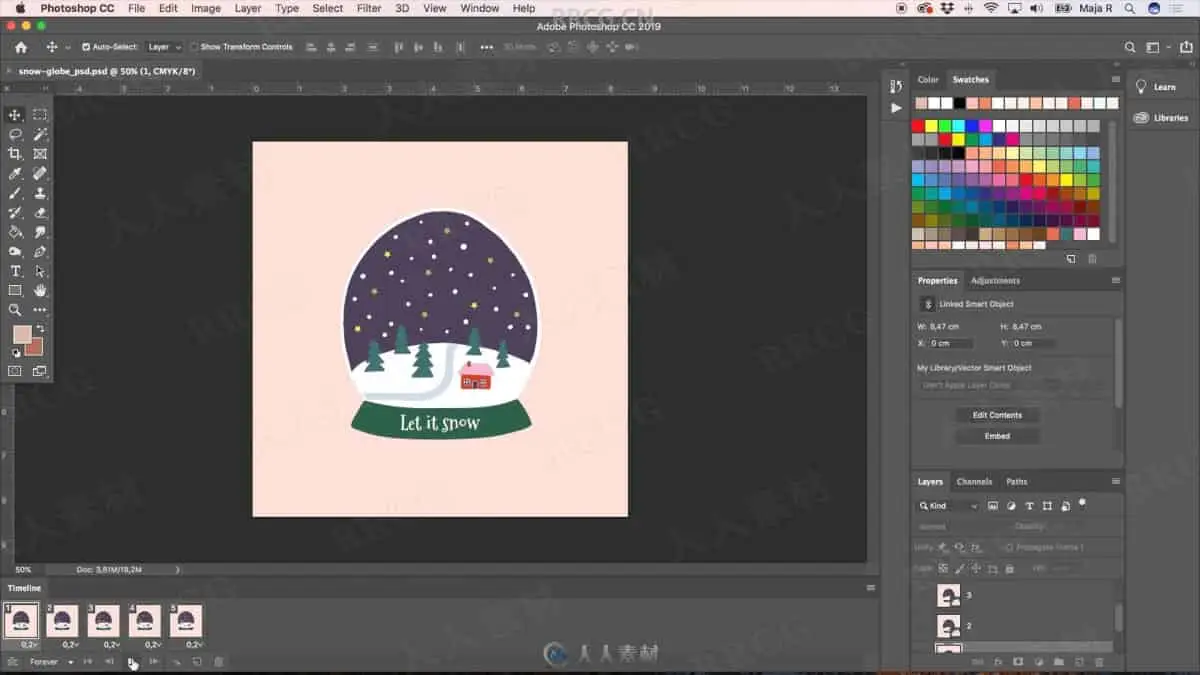Select the Lasso tool
1200x675 pixels.
(x=16, y=134)
